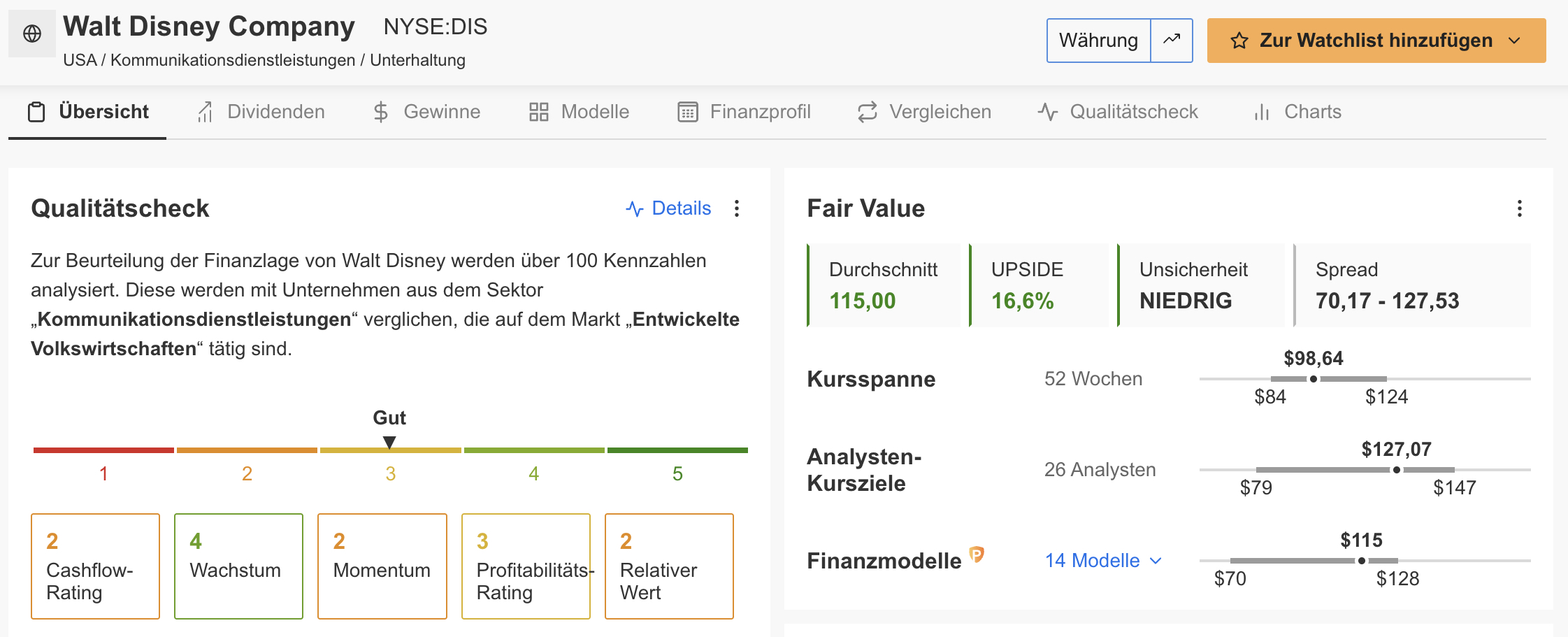Go to the Finanzprofil tab

point(745,112)
